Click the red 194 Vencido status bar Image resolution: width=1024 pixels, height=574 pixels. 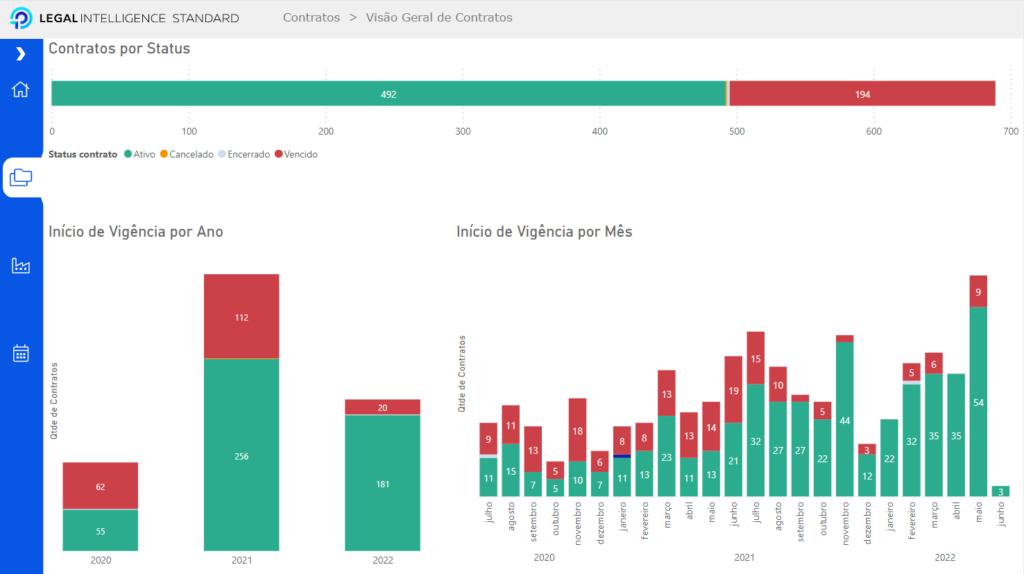(862, 94)
